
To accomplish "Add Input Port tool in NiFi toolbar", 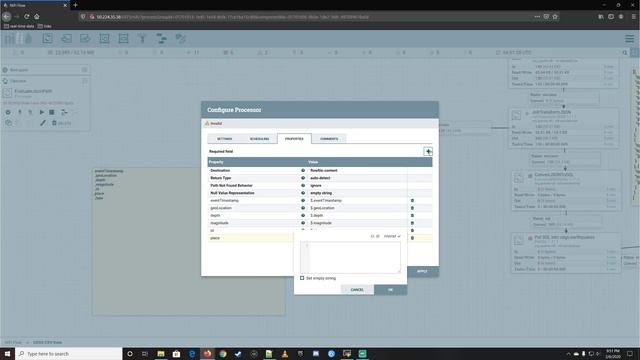I will click(x=66, y=39).
